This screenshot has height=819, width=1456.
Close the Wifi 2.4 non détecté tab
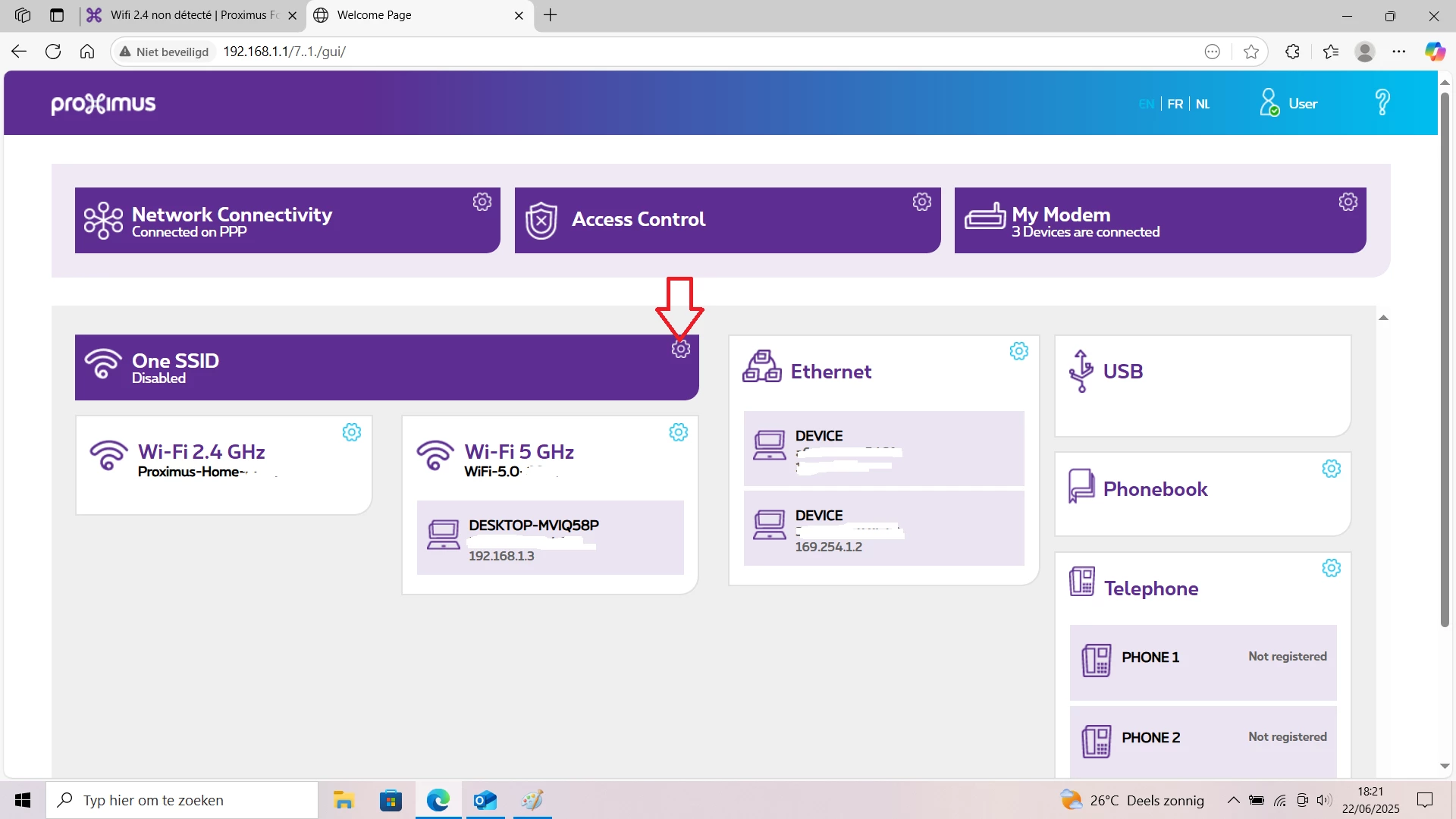coord(292,15)
